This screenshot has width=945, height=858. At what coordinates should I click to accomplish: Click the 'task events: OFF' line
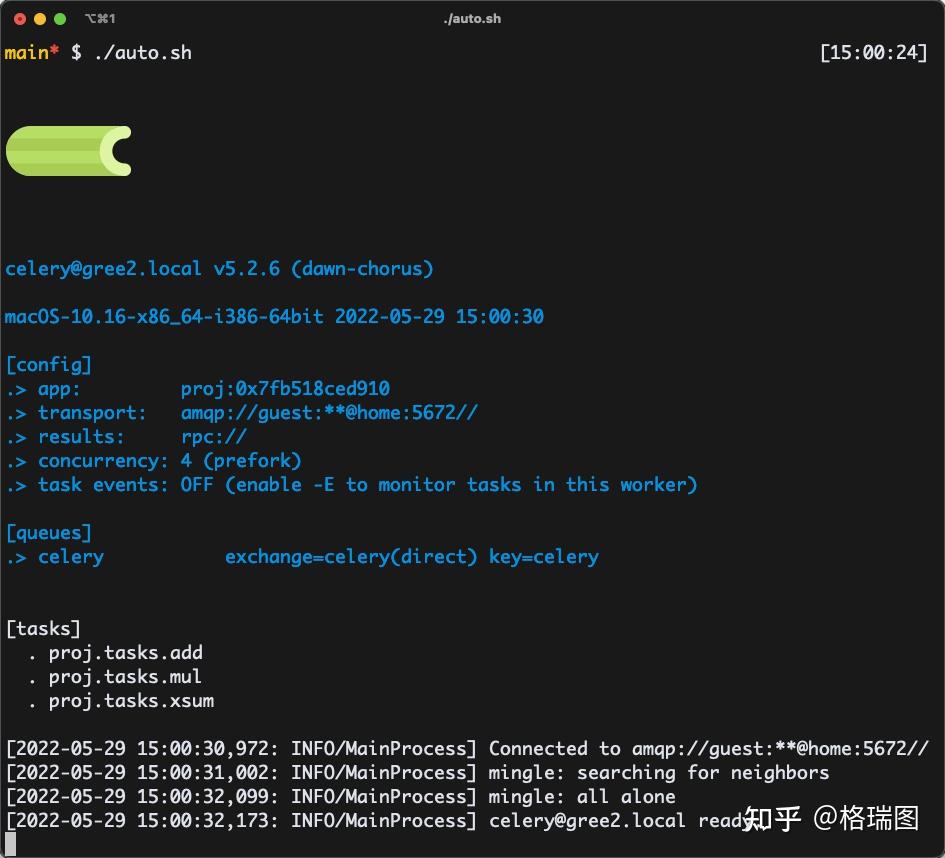(x=351, y=484)
